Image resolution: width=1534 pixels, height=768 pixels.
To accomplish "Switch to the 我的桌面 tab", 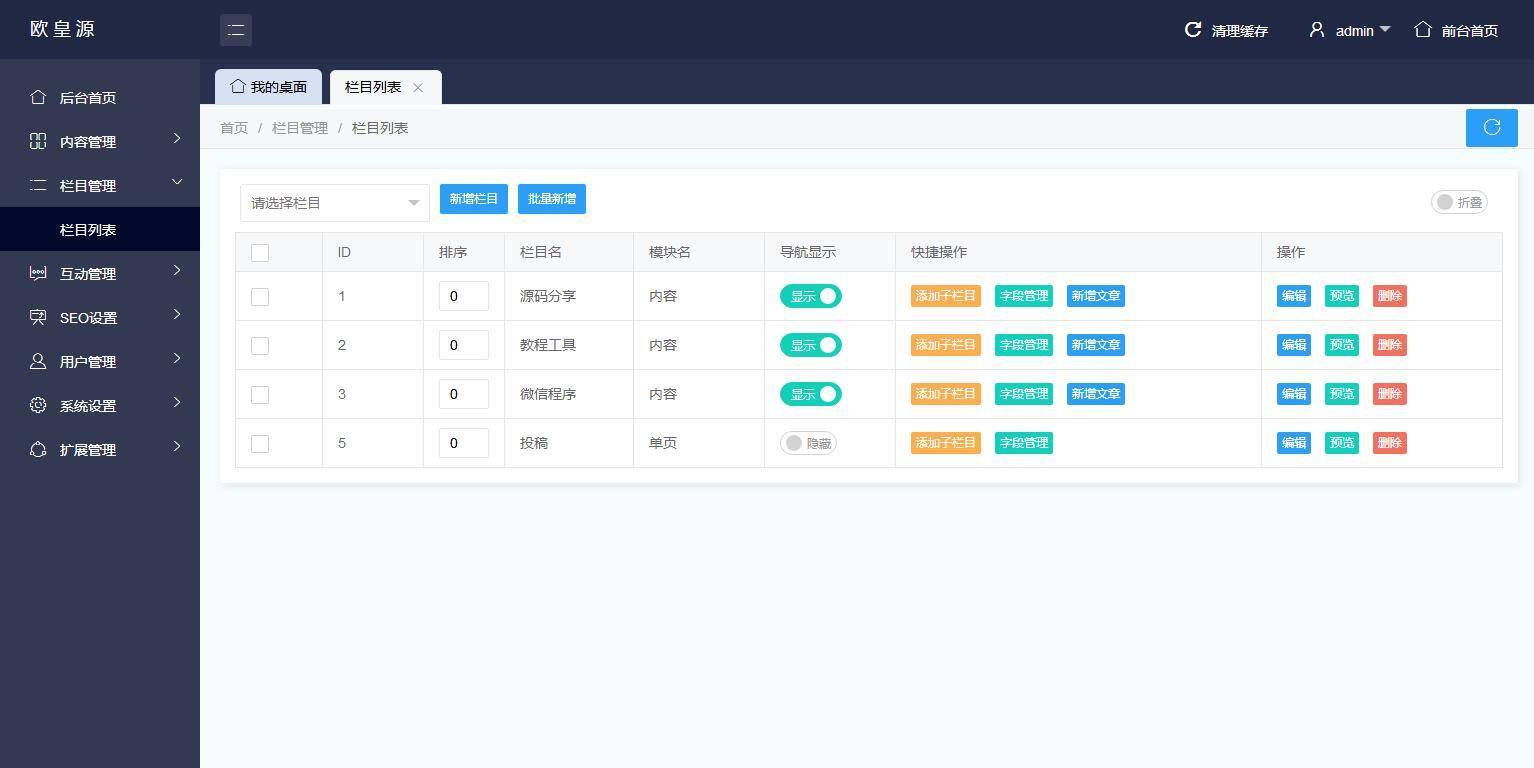I will pyautogui.click(x=268, y=87).
